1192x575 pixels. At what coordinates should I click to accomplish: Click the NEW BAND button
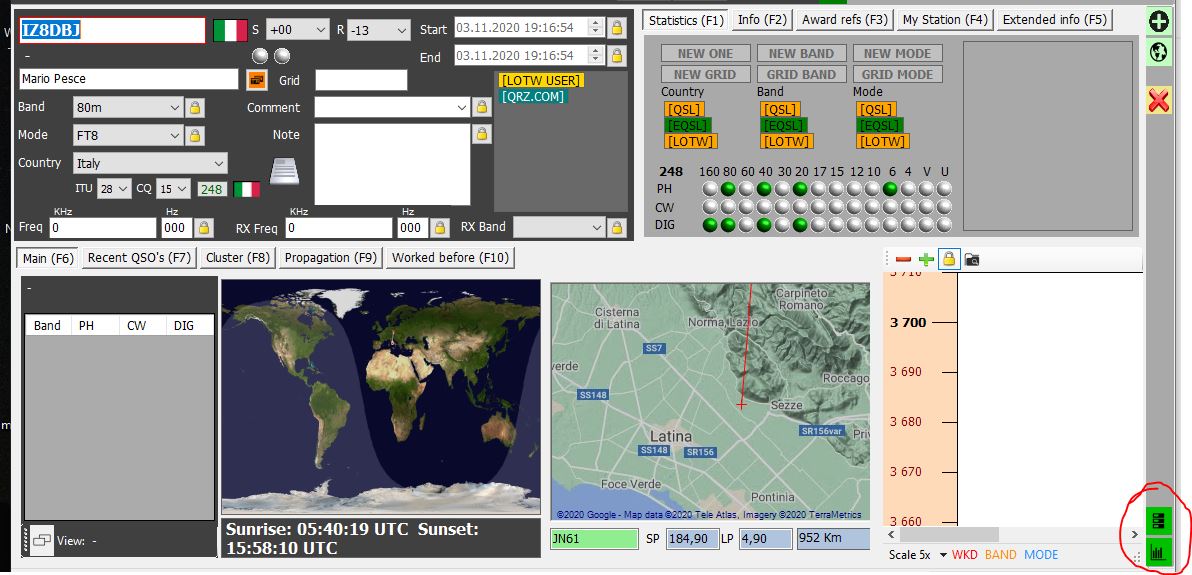coord(801,53)
